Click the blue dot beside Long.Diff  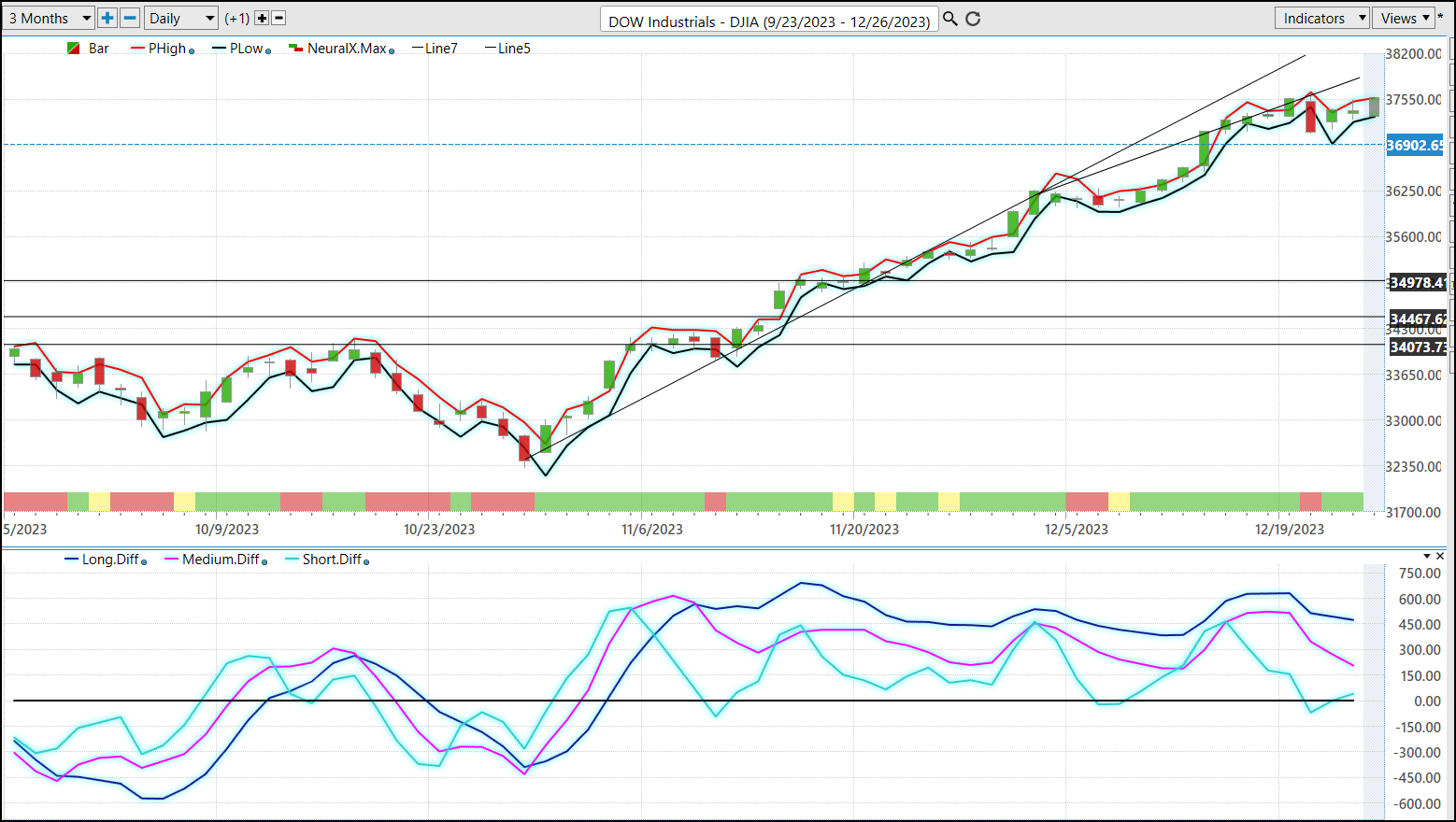(x=144, y=562)
